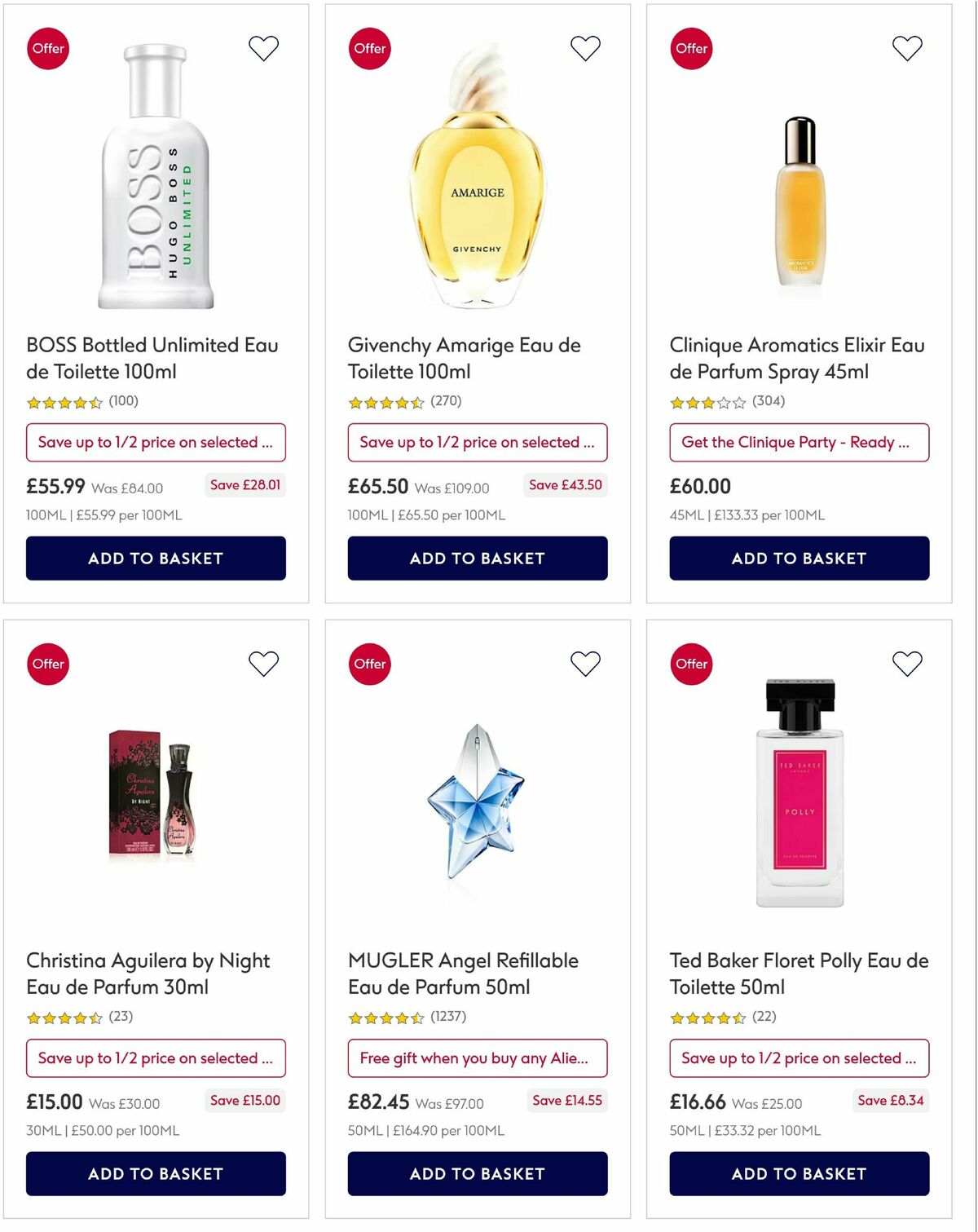Click the Offer badge on Christina Aguilera by Night
This screenshot has width=978, height=1232.
[x=48, y=664]
